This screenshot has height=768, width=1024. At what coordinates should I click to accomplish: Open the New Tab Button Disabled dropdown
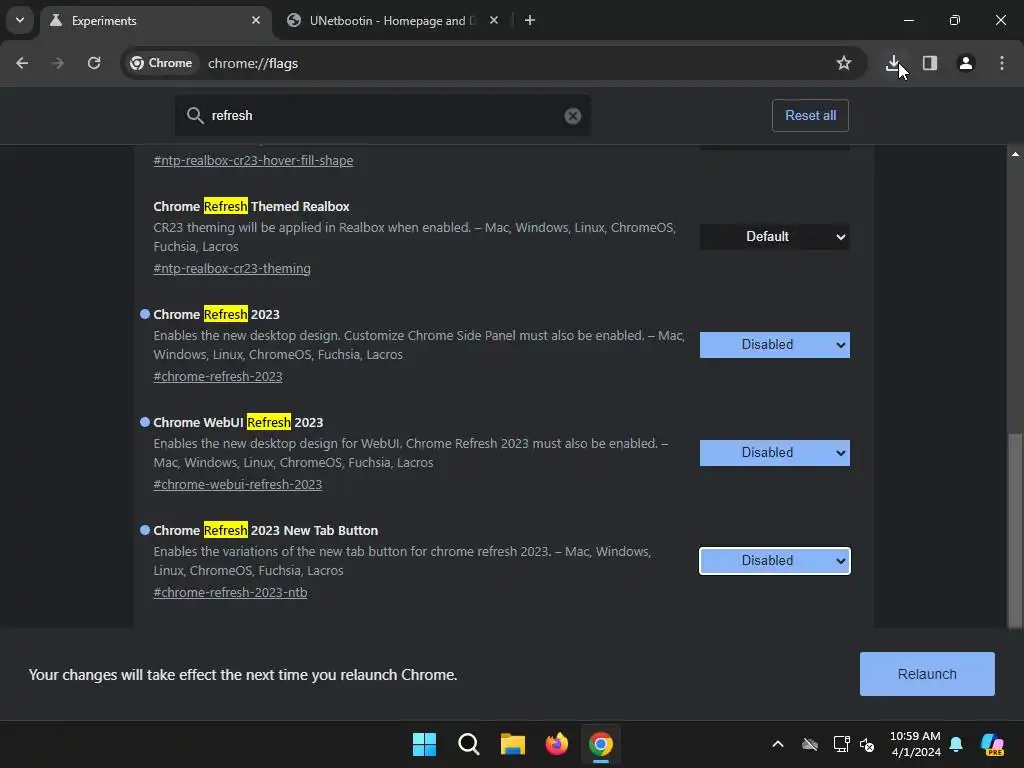[775, 561]
